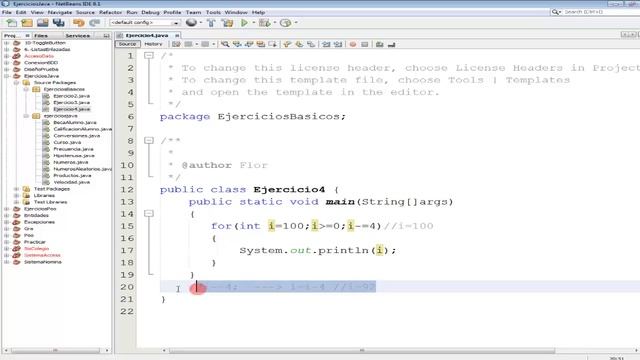Click the Redo arrow icon
Image resolution: width=640 pixels, height=360 pixels.
point(94,23)
